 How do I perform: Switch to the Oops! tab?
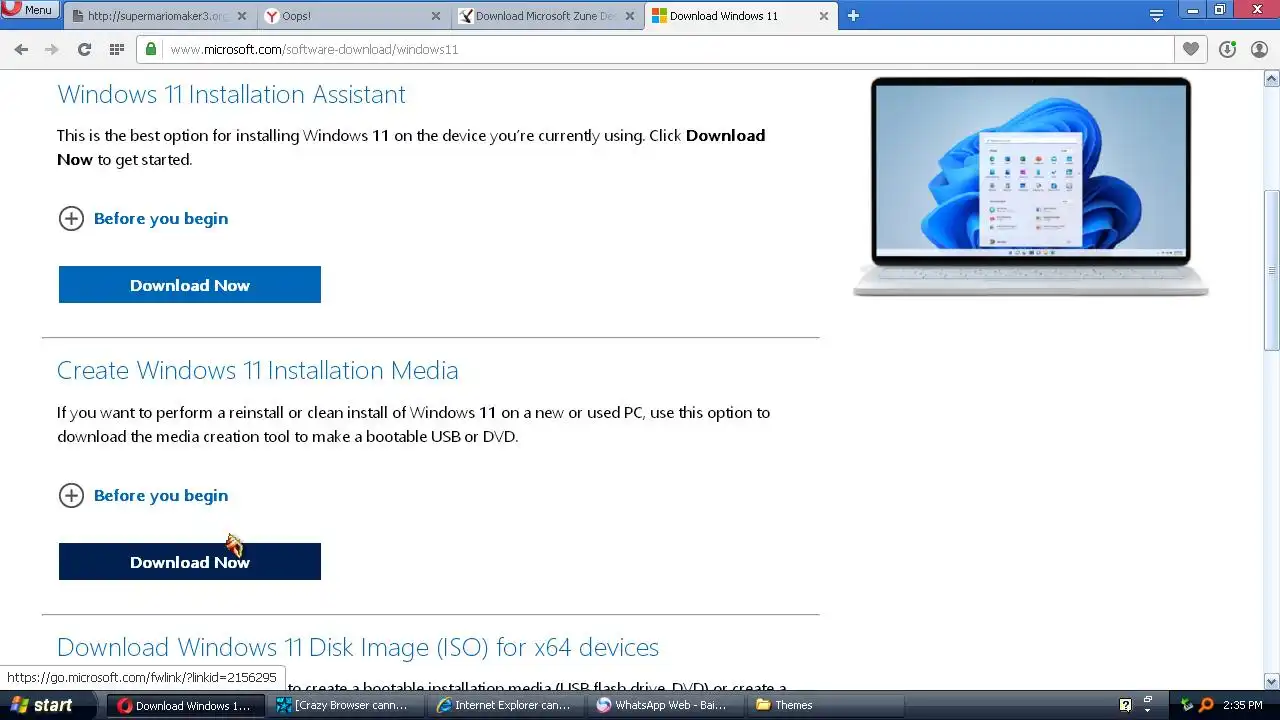pos(352,16)
